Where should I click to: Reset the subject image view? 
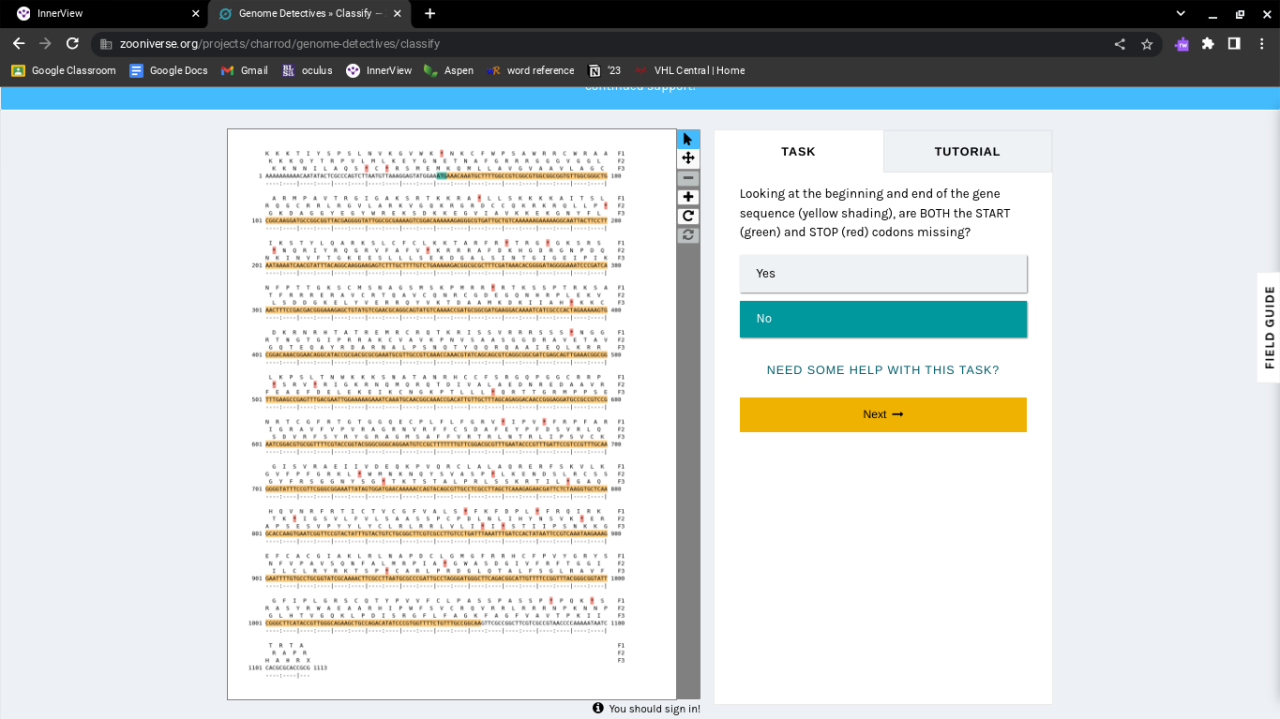click(688, 235)
